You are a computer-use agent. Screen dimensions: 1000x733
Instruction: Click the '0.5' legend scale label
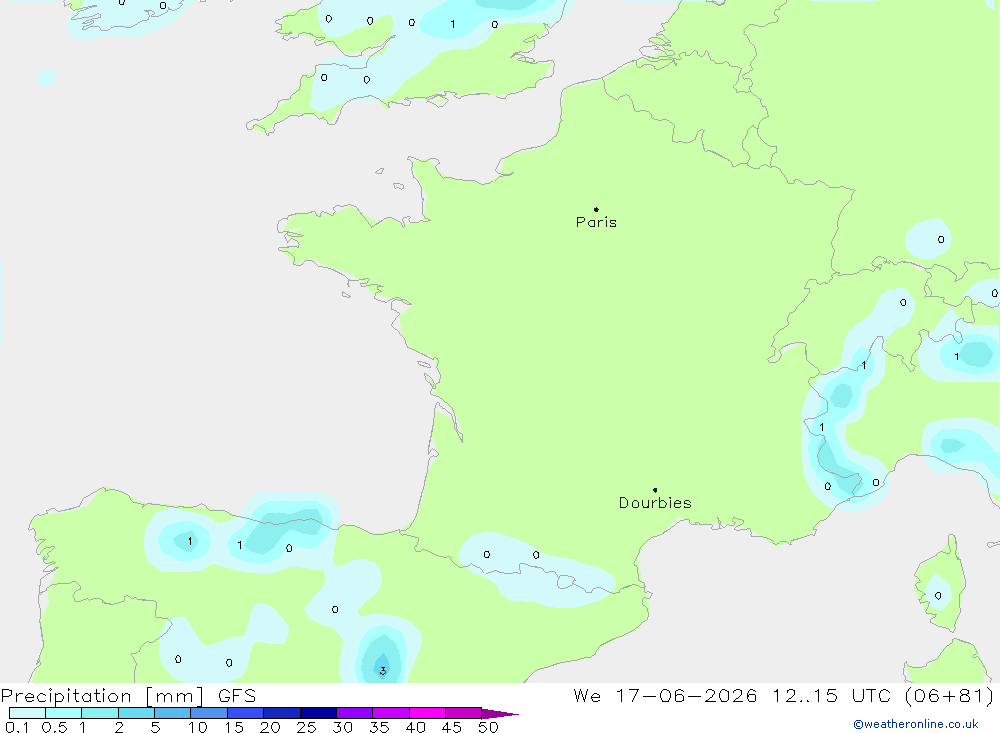(54, 727)
